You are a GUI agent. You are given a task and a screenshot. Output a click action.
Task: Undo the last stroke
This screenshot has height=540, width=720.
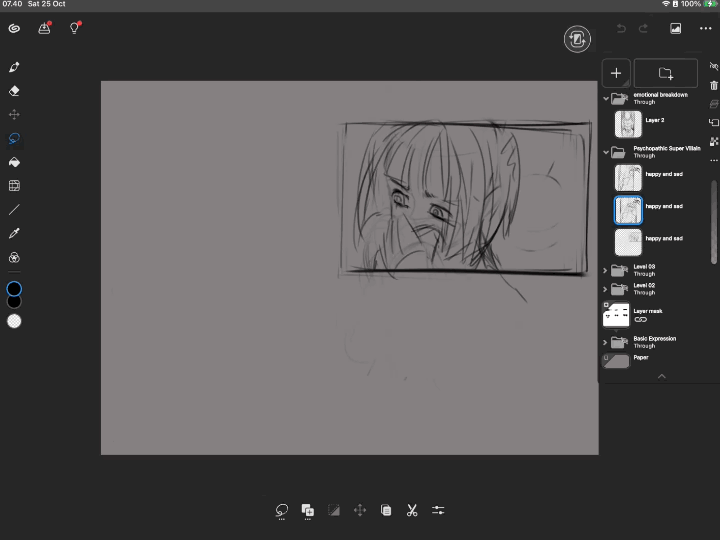click(x=621, y=28)
